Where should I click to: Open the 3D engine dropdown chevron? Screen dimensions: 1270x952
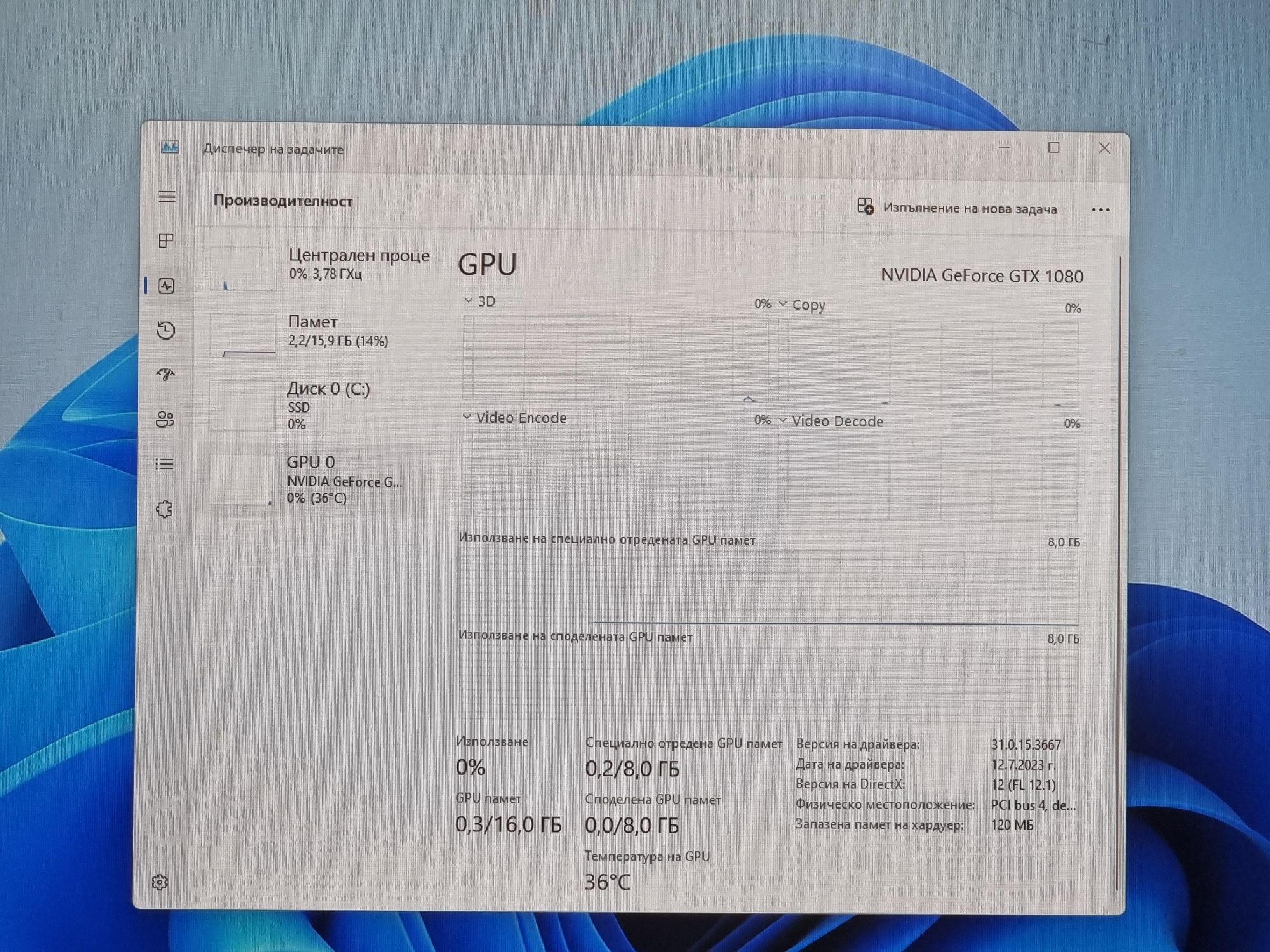[x=469, y=301]
